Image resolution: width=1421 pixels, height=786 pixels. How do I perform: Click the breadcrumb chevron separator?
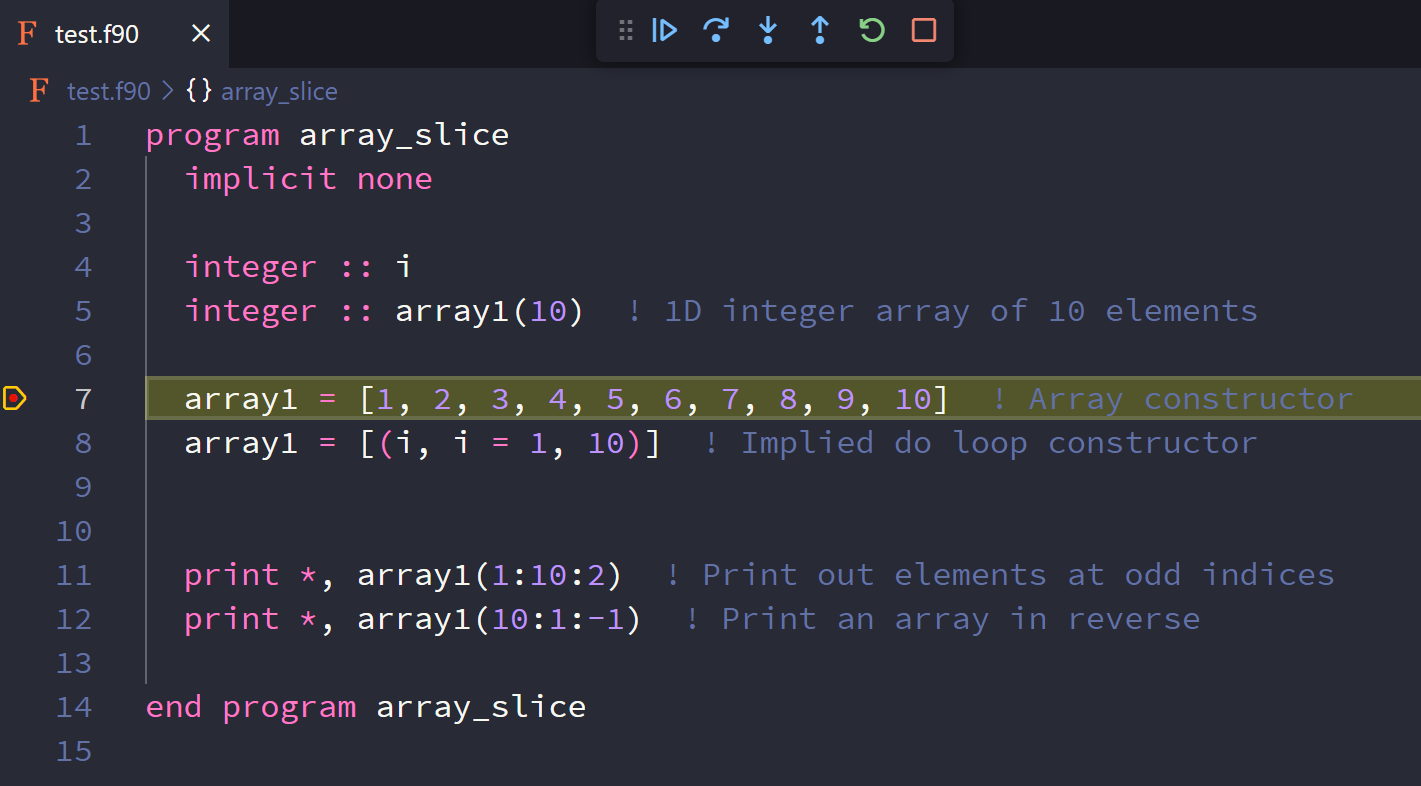[x=168, y=92]
